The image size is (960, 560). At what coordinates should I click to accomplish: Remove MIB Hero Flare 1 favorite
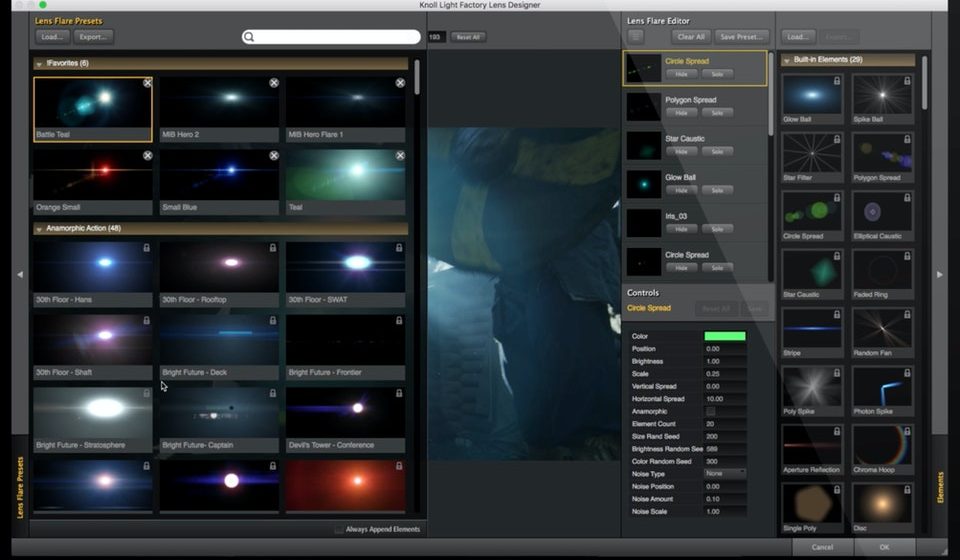pyautogui.click(x=400, y=83)
